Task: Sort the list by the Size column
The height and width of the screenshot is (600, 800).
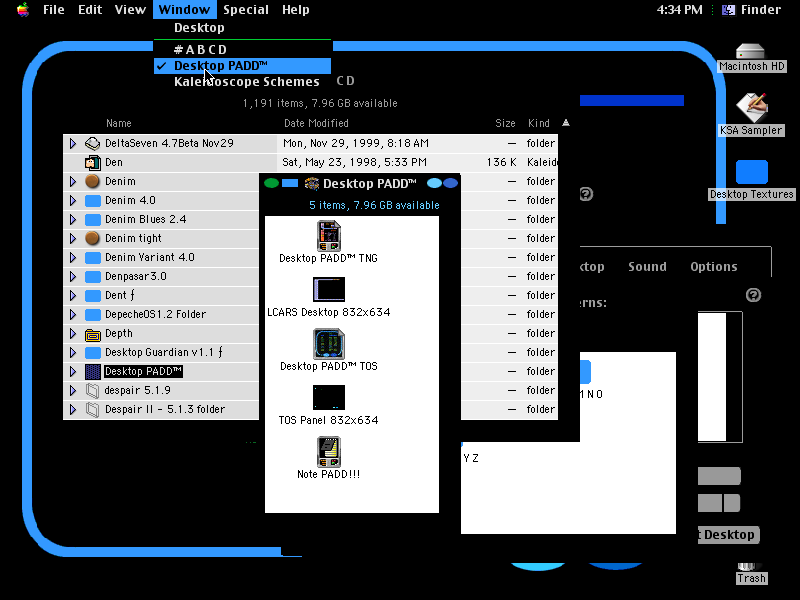Action: (x=505, y=123)
